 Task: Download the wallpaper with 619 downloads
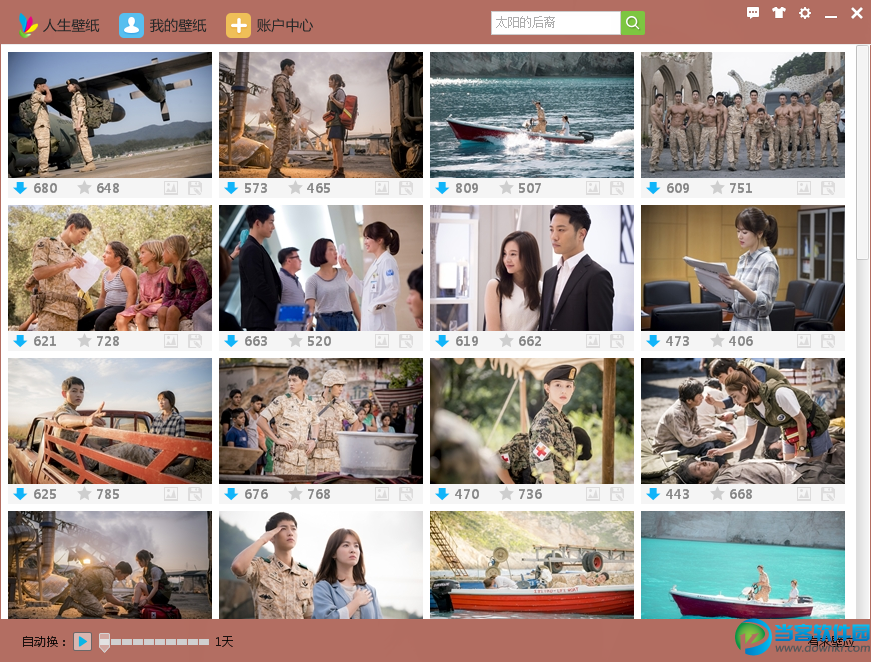pyautogui.click(x=442, y=341)
